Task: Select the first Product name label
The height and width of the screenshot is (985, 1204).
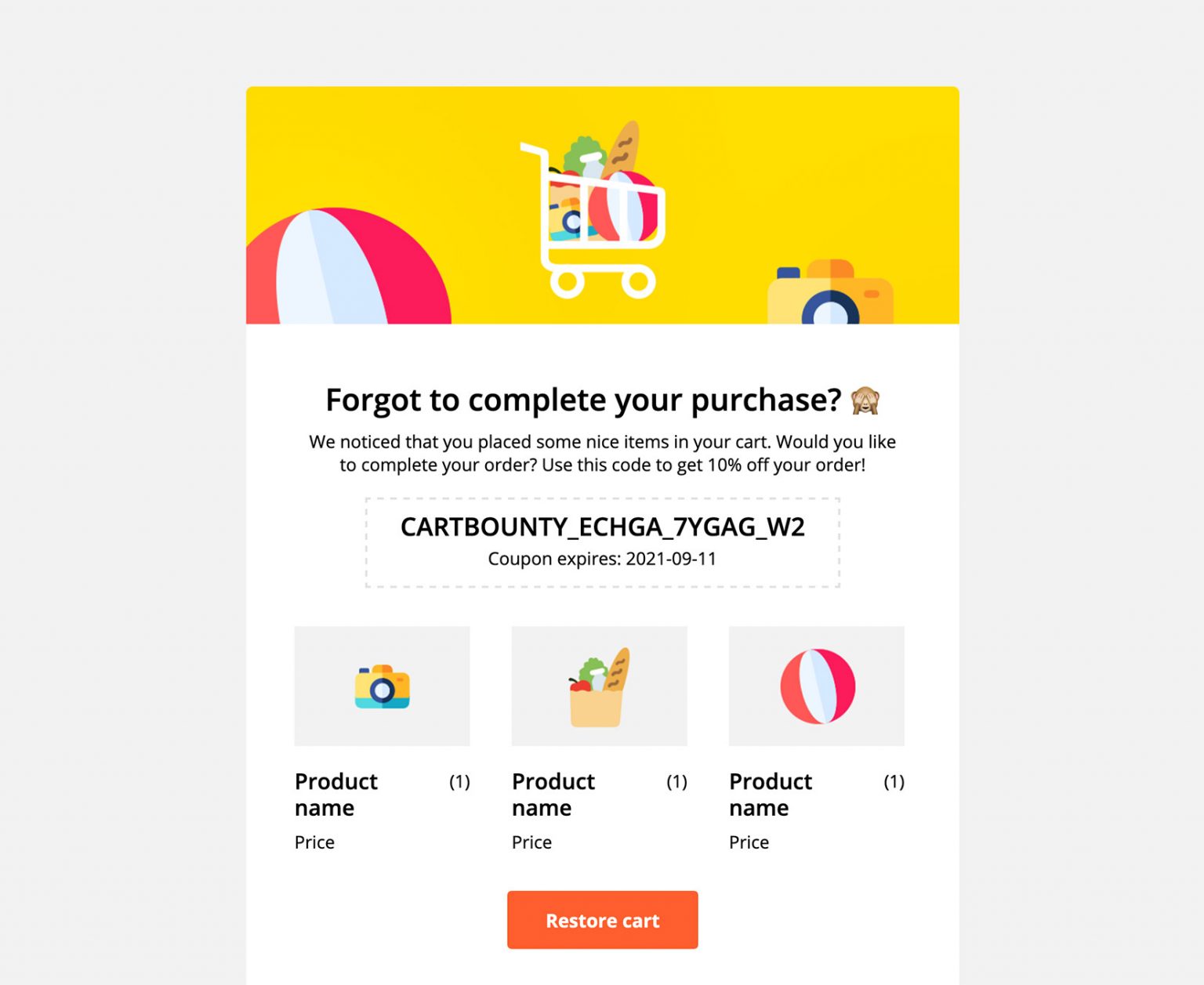Action: click(335, 795)
